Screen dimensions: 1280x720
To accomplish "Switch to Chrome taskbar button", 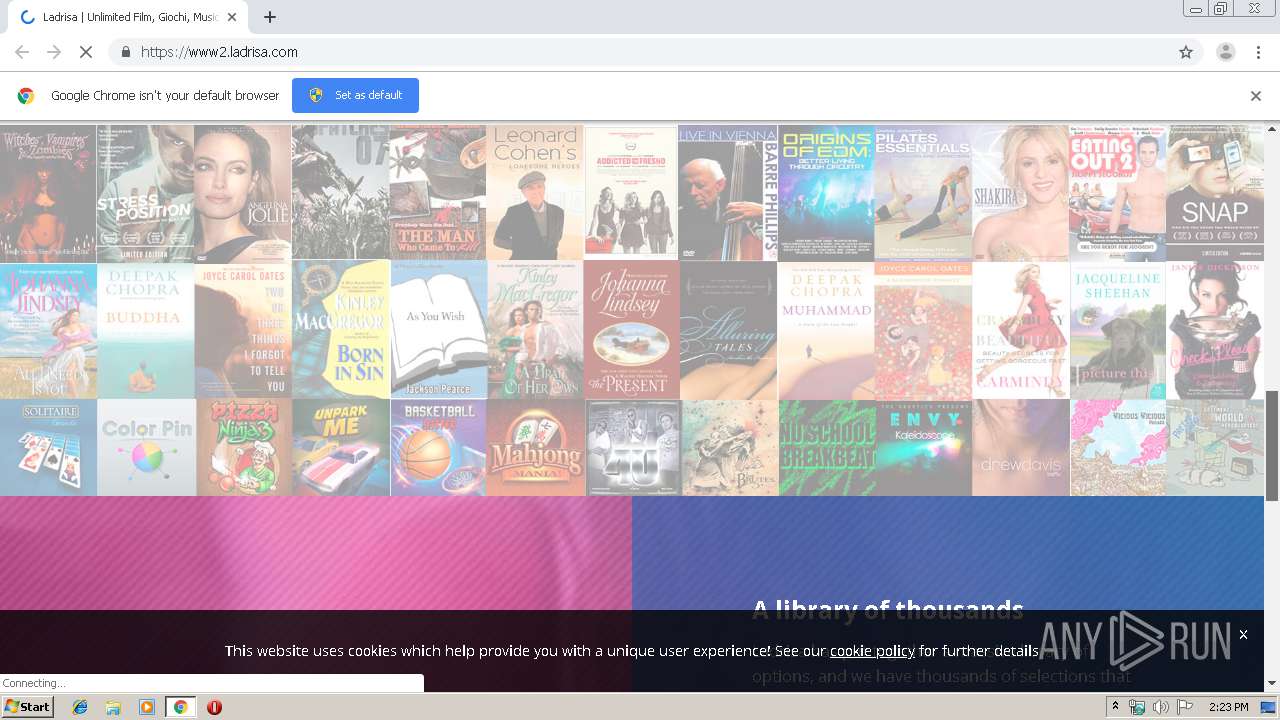I will click(x=180, y=707).
